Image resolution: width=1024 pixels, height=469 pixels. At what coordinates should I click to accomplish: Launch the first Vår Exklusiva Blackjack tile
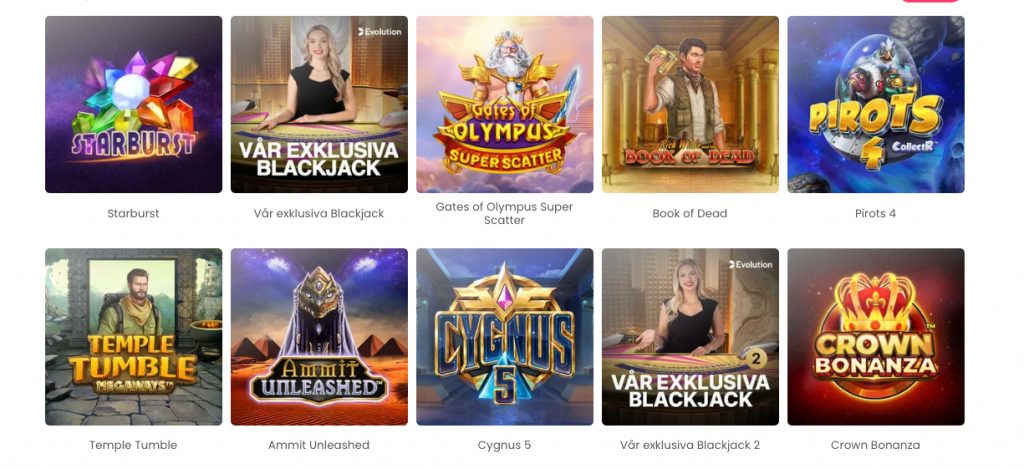(319, 105)
